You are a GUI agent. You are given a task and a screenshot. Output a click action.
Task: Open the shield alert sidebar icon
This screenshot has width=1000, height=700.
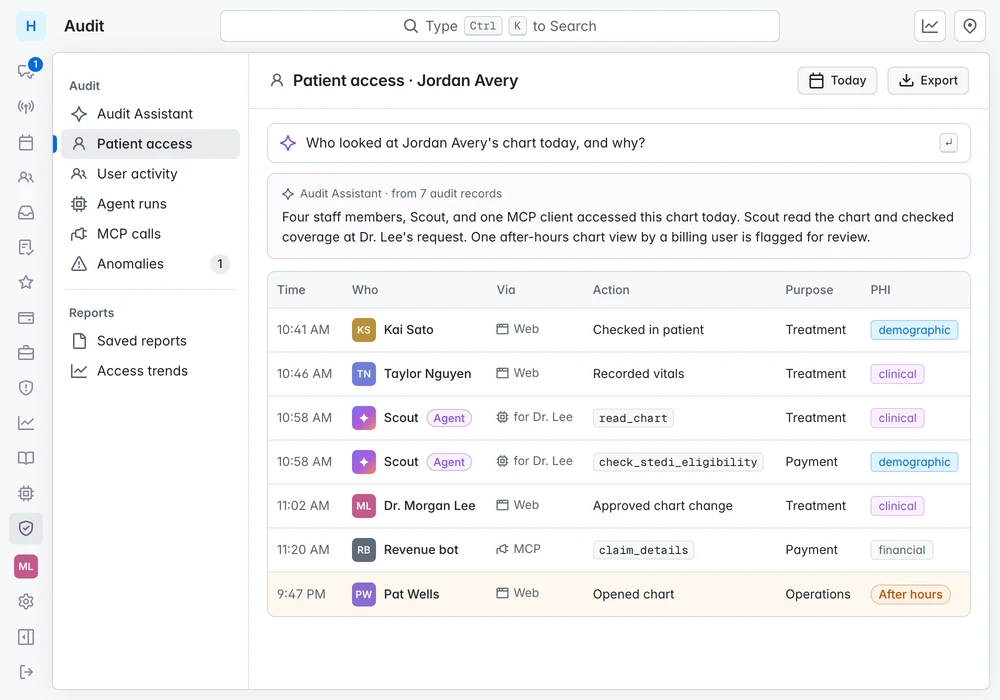26,388
